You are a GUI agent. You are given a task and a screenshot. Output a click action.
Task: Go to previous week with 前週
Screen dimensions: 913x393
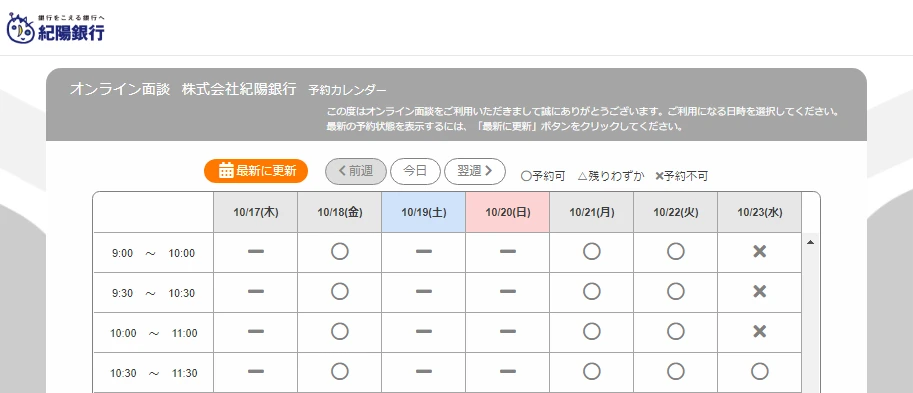356,171
